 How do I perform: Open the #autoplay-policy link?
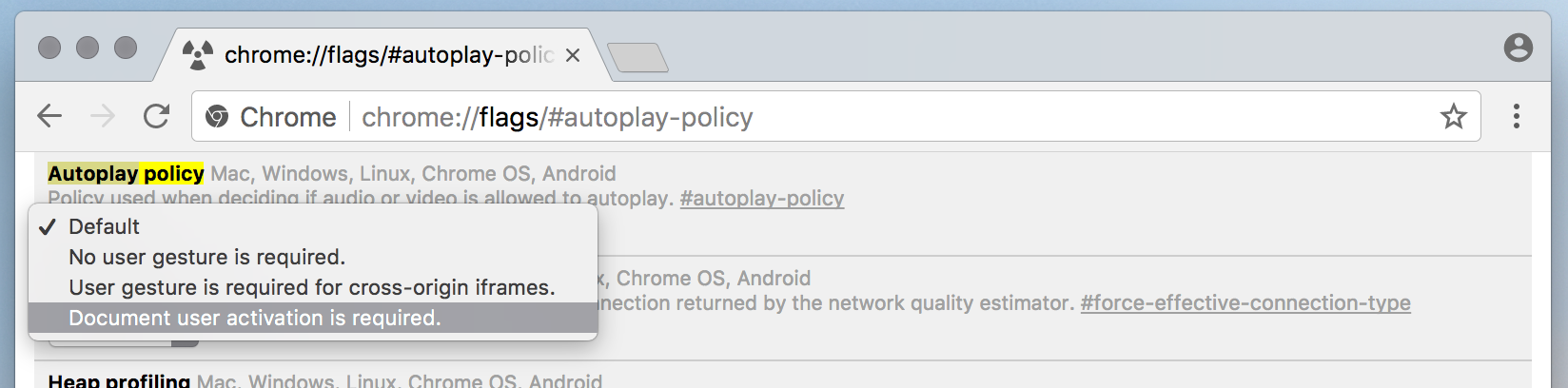(x=762, y=198)
